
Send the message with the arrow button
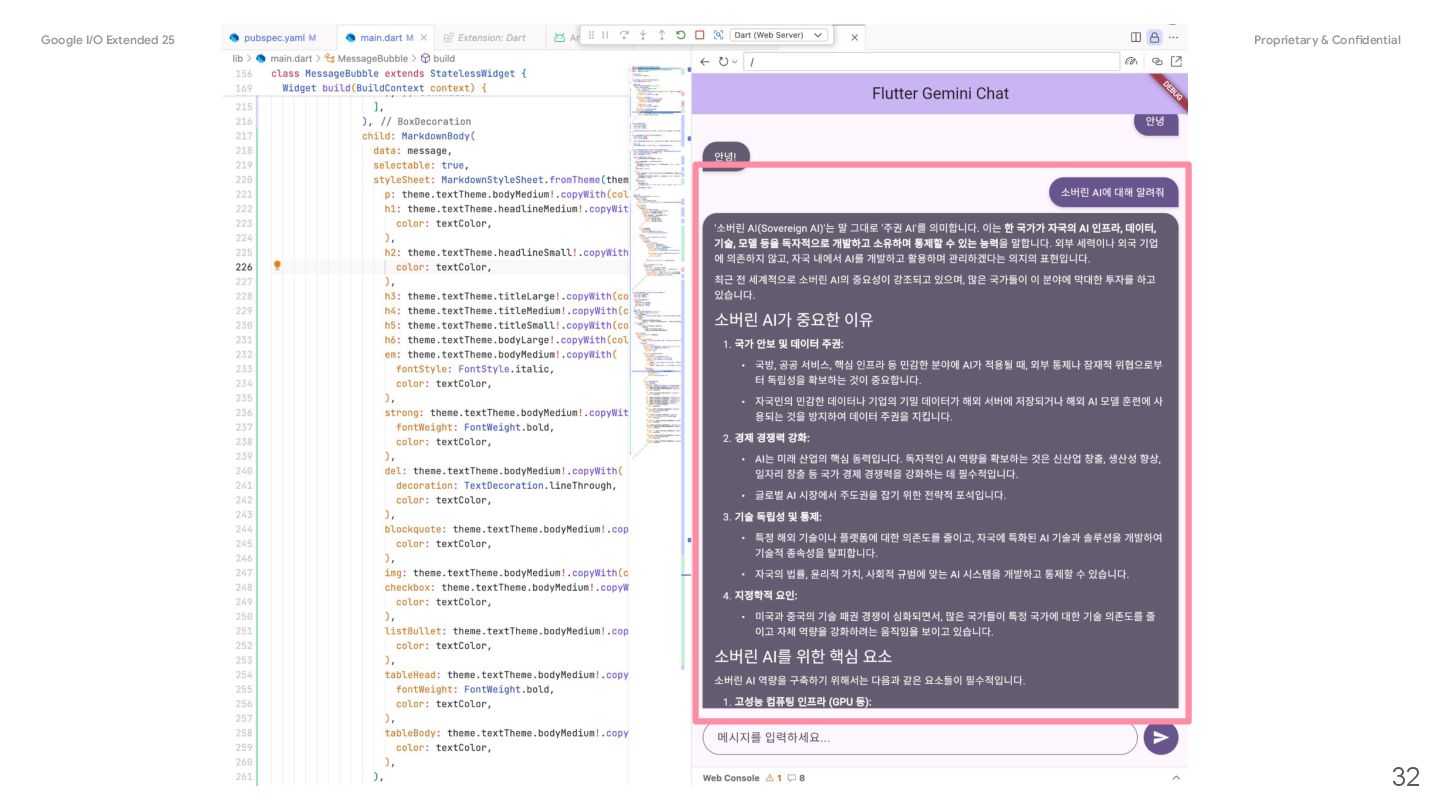[1160, 738]
